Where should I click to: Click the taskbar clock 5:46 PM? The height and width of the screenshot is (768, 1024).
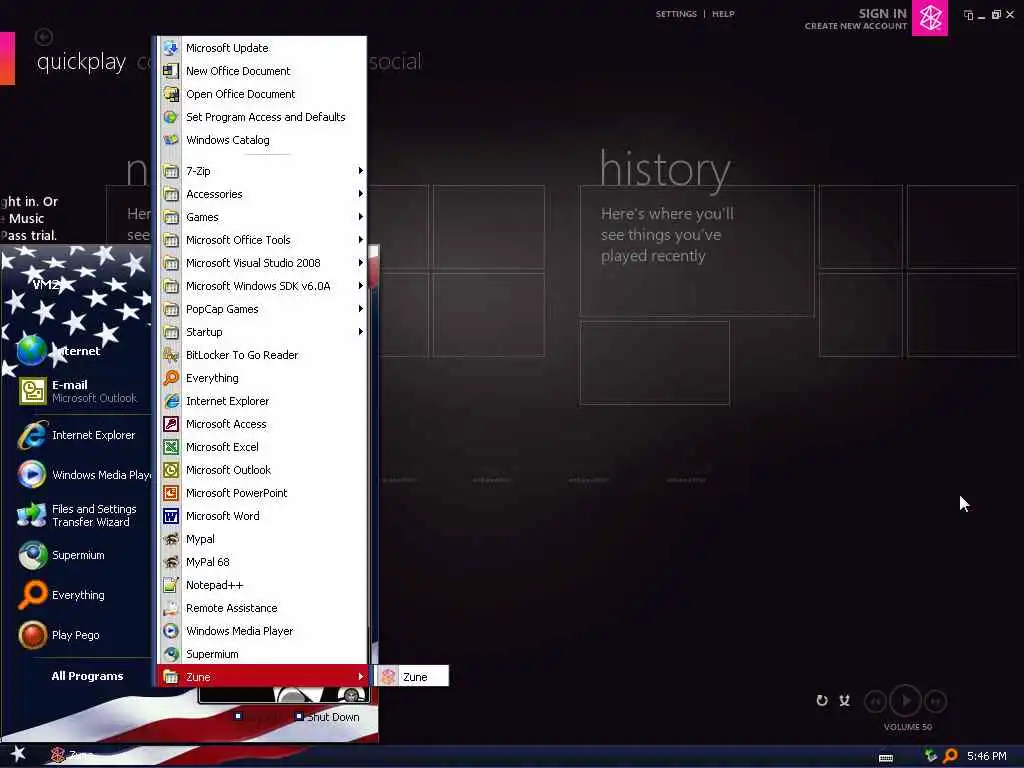click(986, 756)
